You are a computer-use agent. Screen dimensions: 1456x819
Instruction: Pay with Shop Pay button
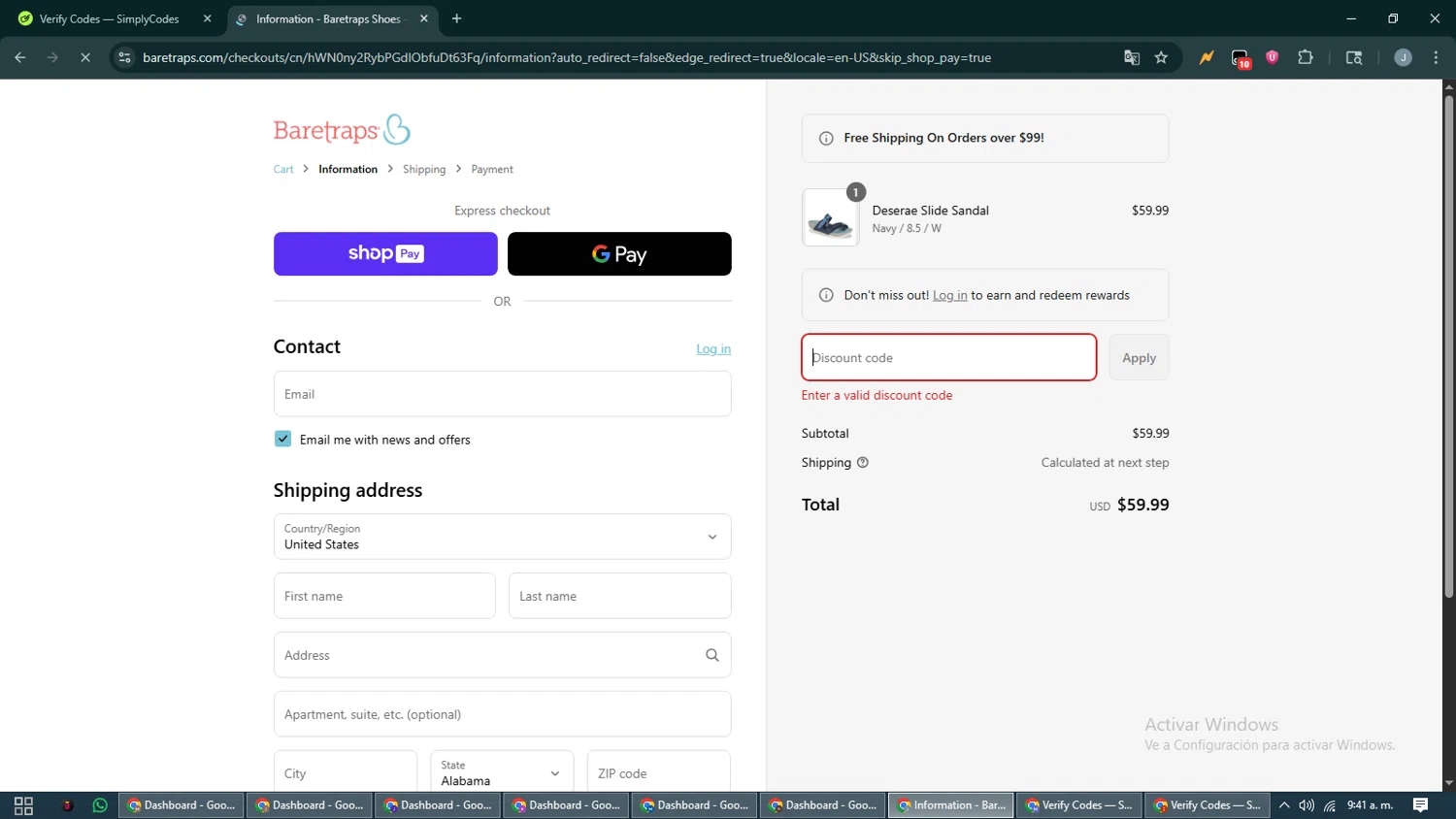385,253
